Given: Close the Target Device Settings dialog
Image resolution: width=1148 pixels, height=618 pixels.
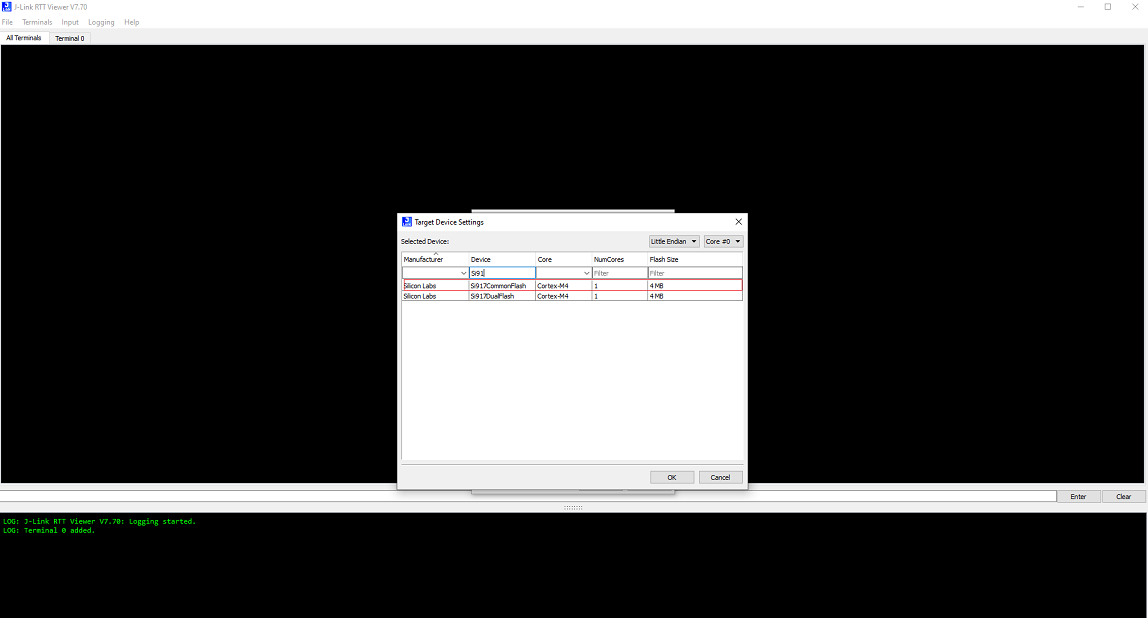Looking at the screenshot, I should coord(738,222).
